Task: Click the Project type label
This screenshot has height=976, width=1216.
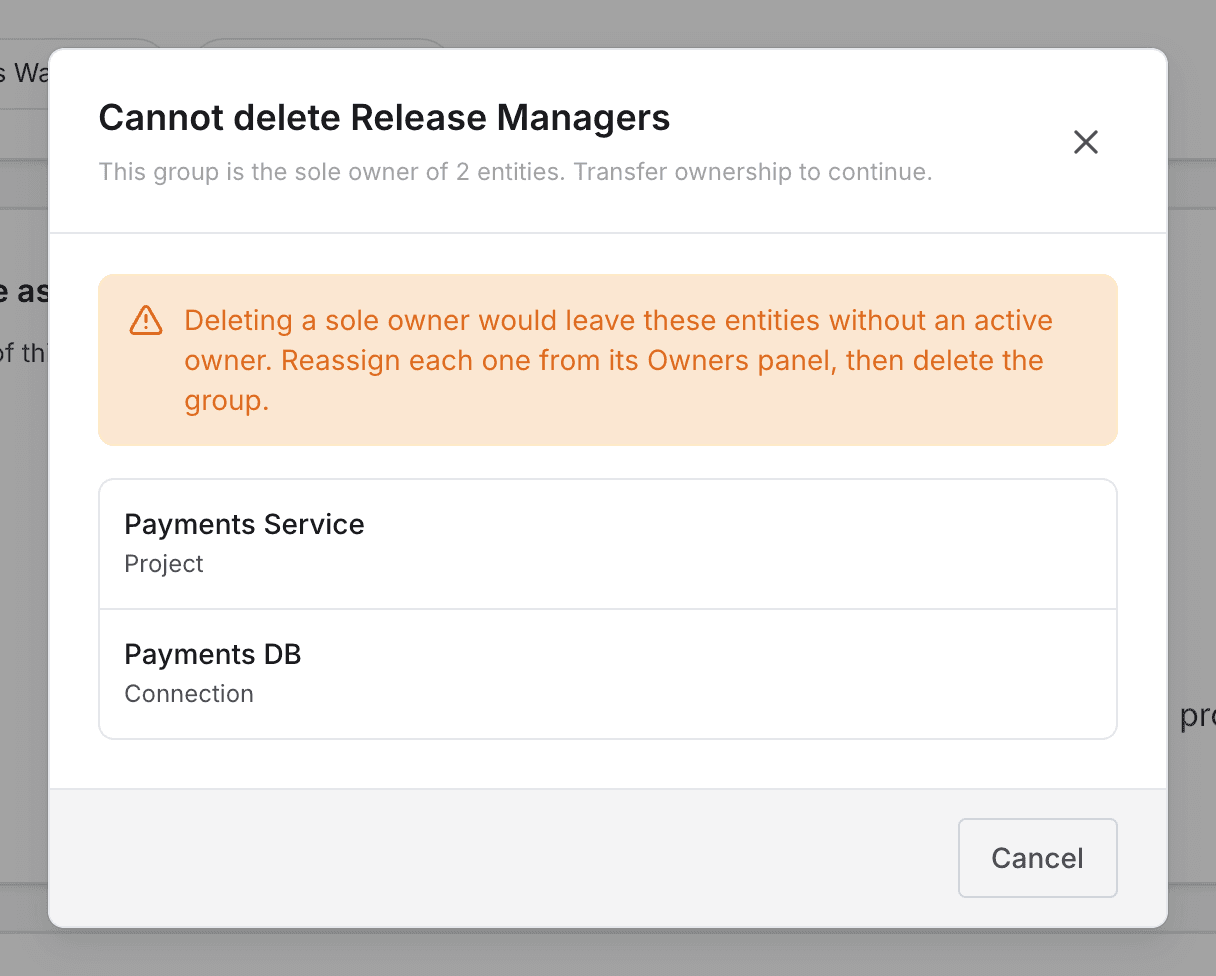Action: tap(164, 564)
